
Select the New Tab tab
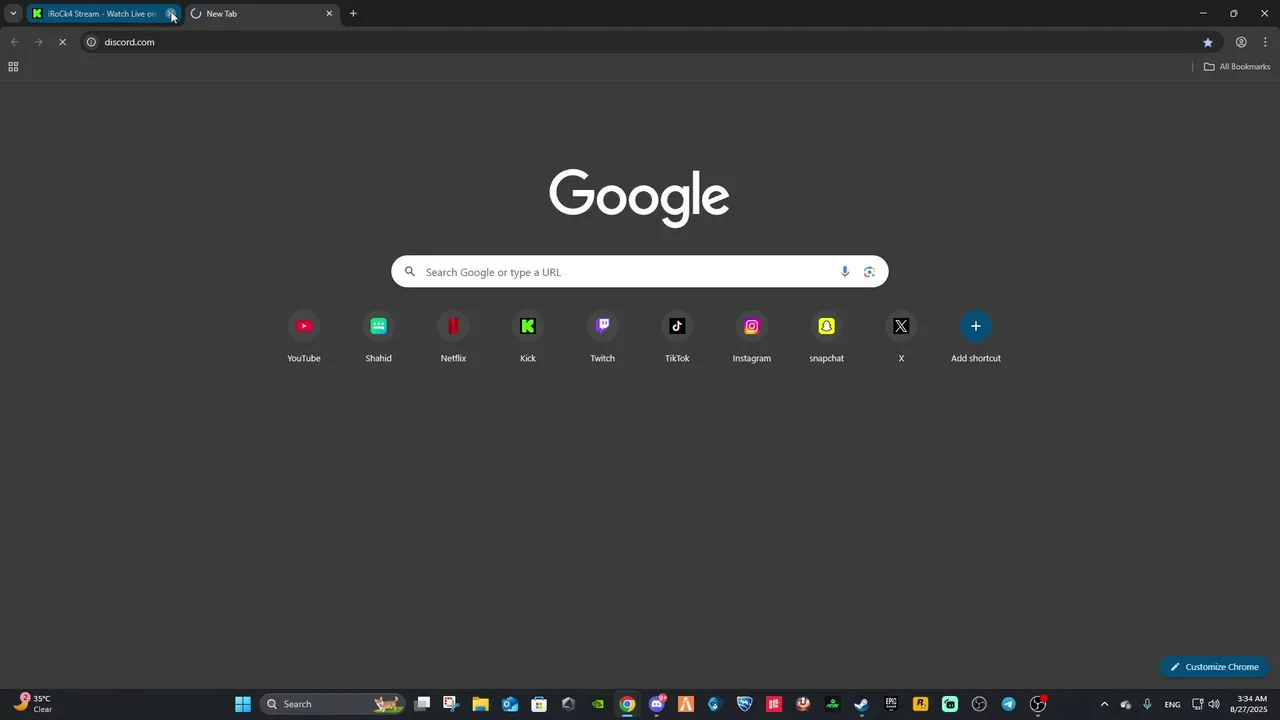(260, 14)
